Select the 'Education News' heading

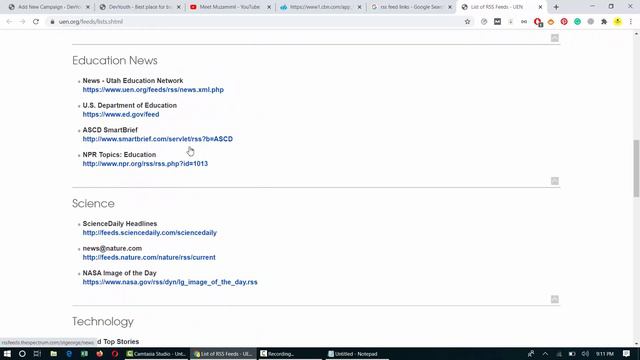tap(115, 60)
